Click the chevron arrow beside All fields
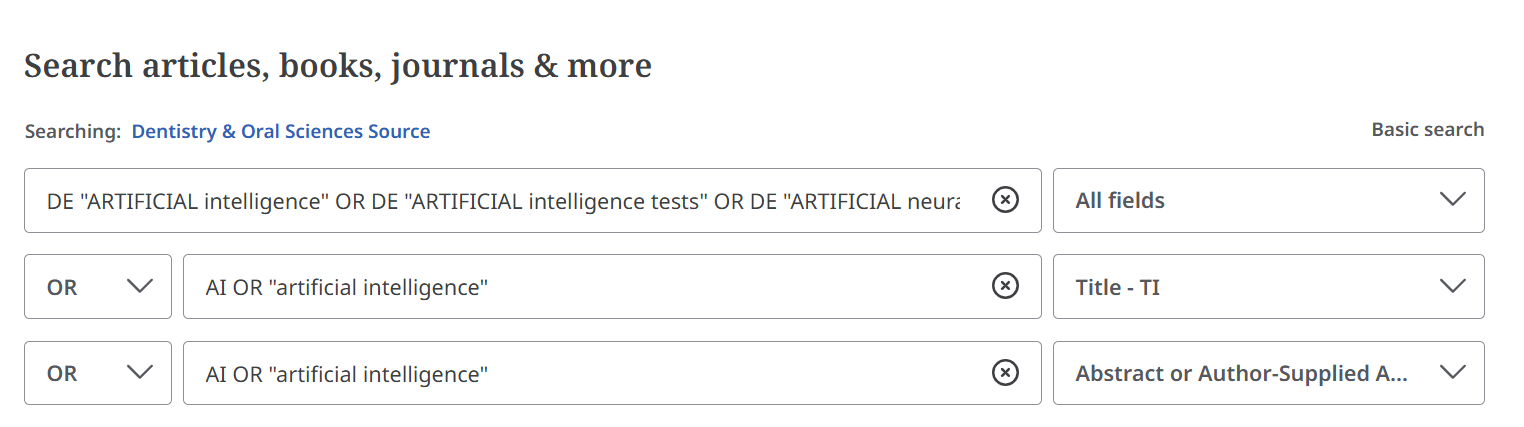The height and width of the screenshot is (427, 1524). pyautogui.click(x=1452, y=200)
